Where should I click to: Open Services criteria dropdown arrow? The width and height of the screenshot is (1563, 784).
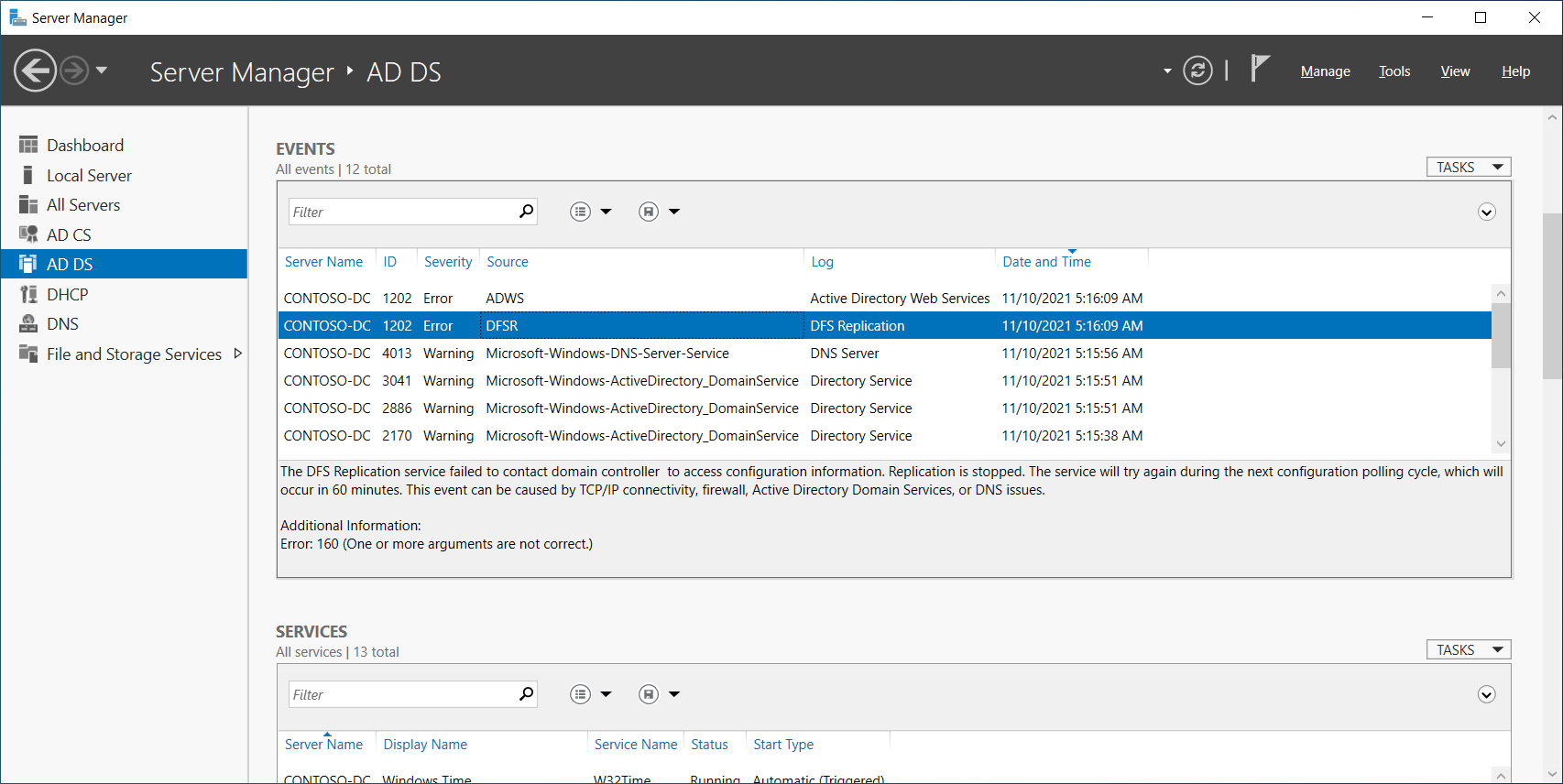point(606,694)
